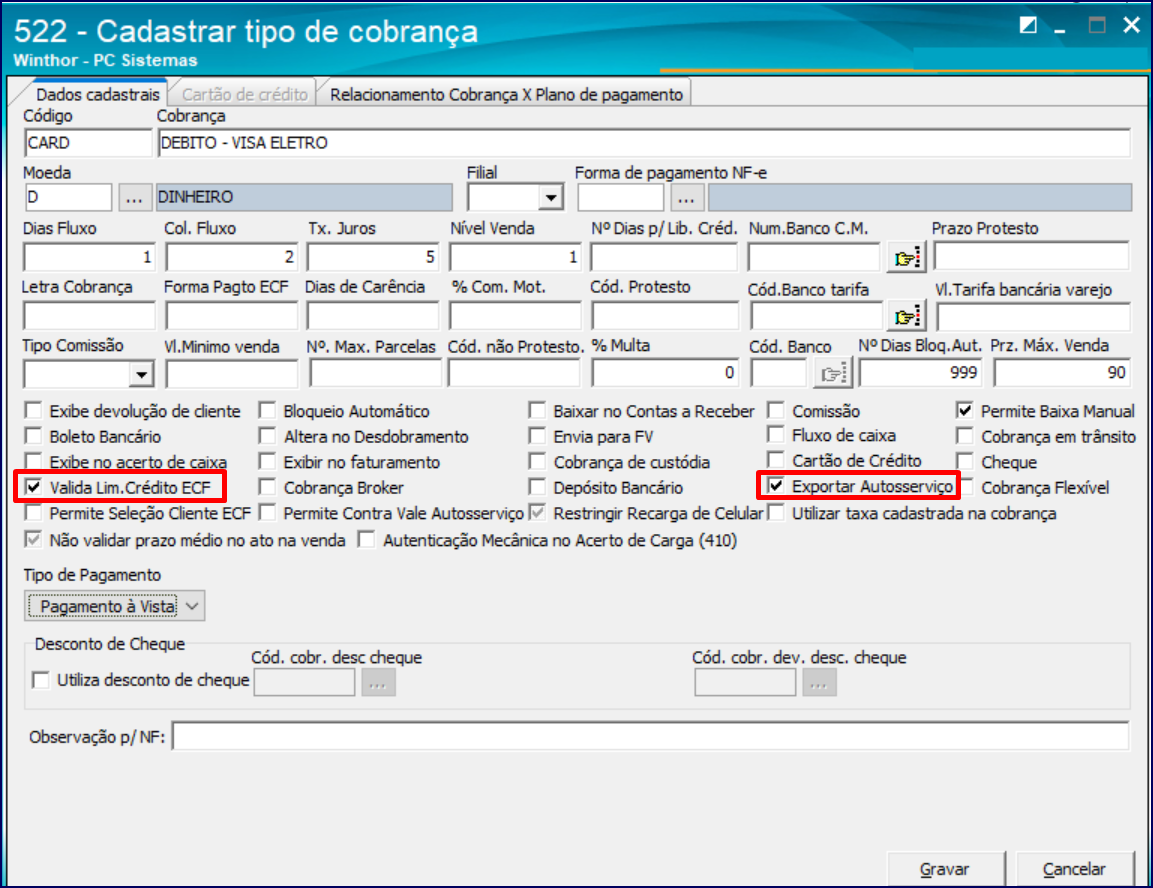1153x888 pixels.
Task: Open the Forma de pagamento NF-e ellipsis button
Action: point(686,198)
